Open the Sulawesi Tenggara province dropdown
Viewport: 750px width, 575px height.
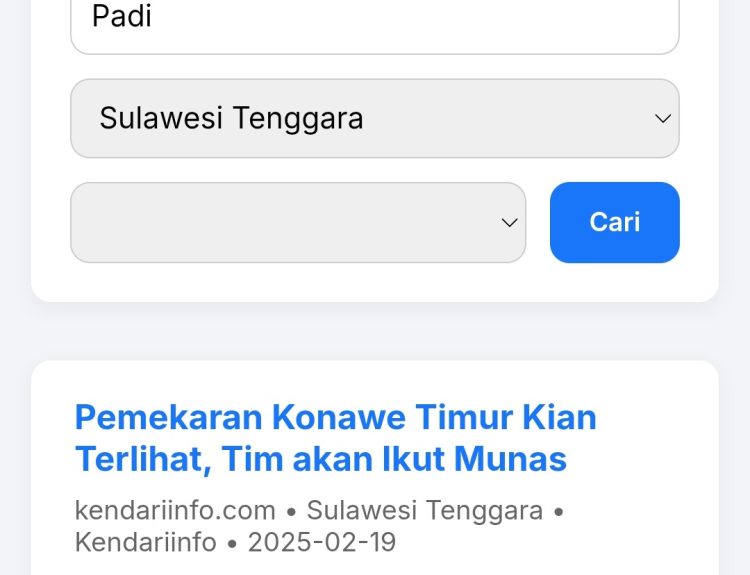click(x=374, y=118)
